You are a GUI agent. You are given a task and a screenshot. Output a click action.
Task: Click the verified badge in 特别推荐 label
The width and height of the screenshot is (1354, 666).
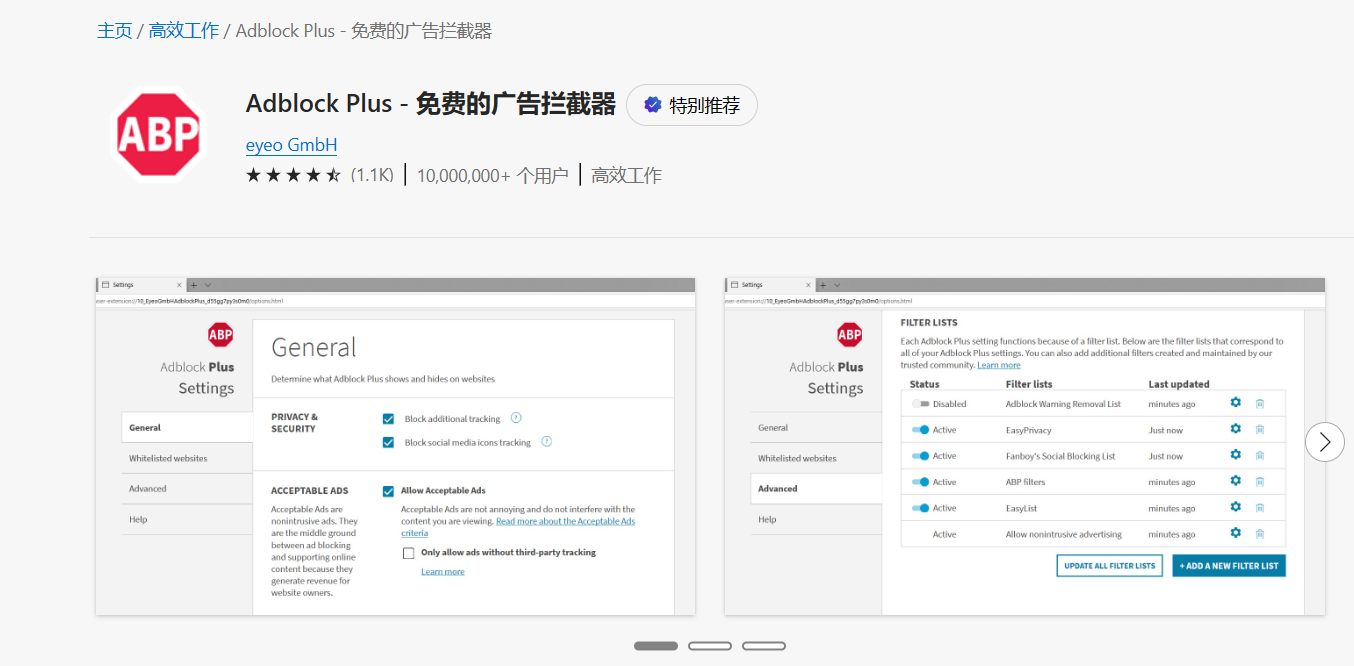tap(653, 105)
